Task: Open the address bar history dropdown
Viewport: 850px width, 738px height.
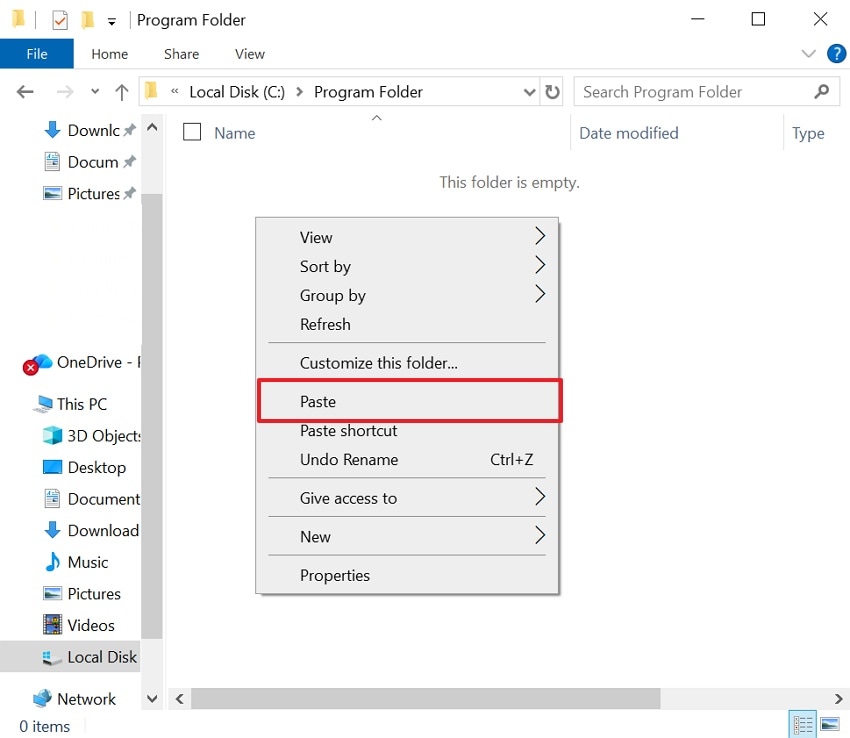Action: pos(530,91)
